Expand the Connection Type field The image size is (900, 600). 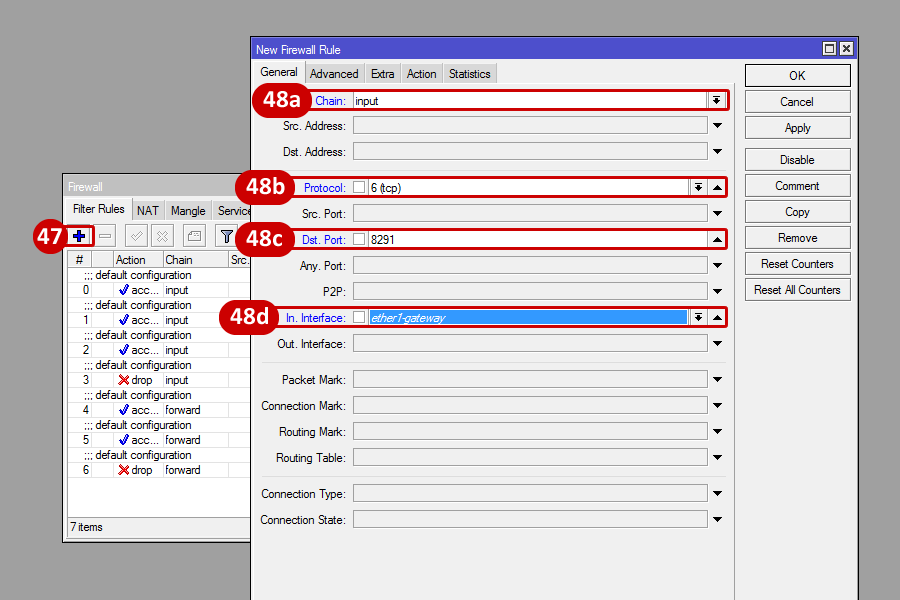click(717, 493)
